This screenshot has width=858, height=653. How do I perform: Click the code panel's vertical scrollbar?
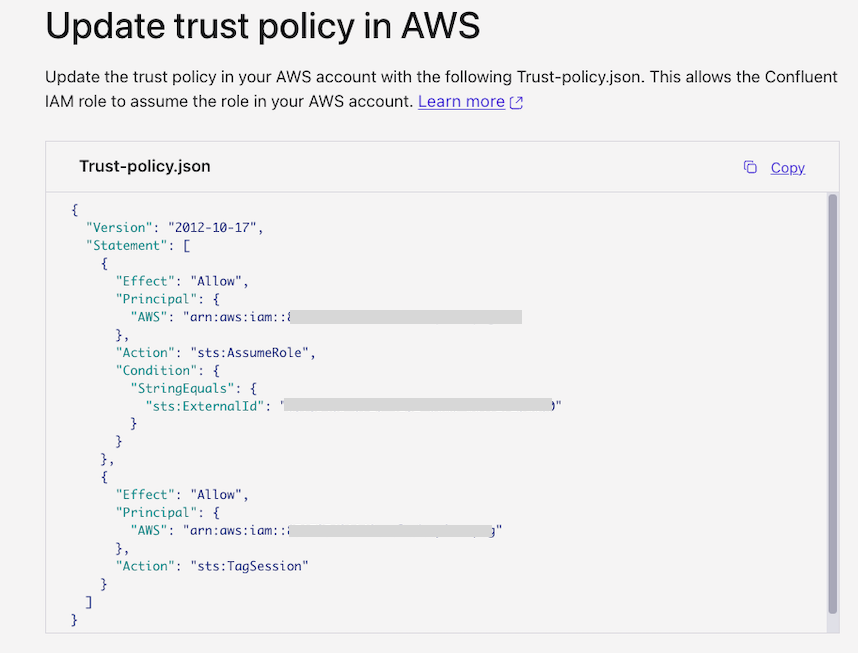click(x=832, y=400)
